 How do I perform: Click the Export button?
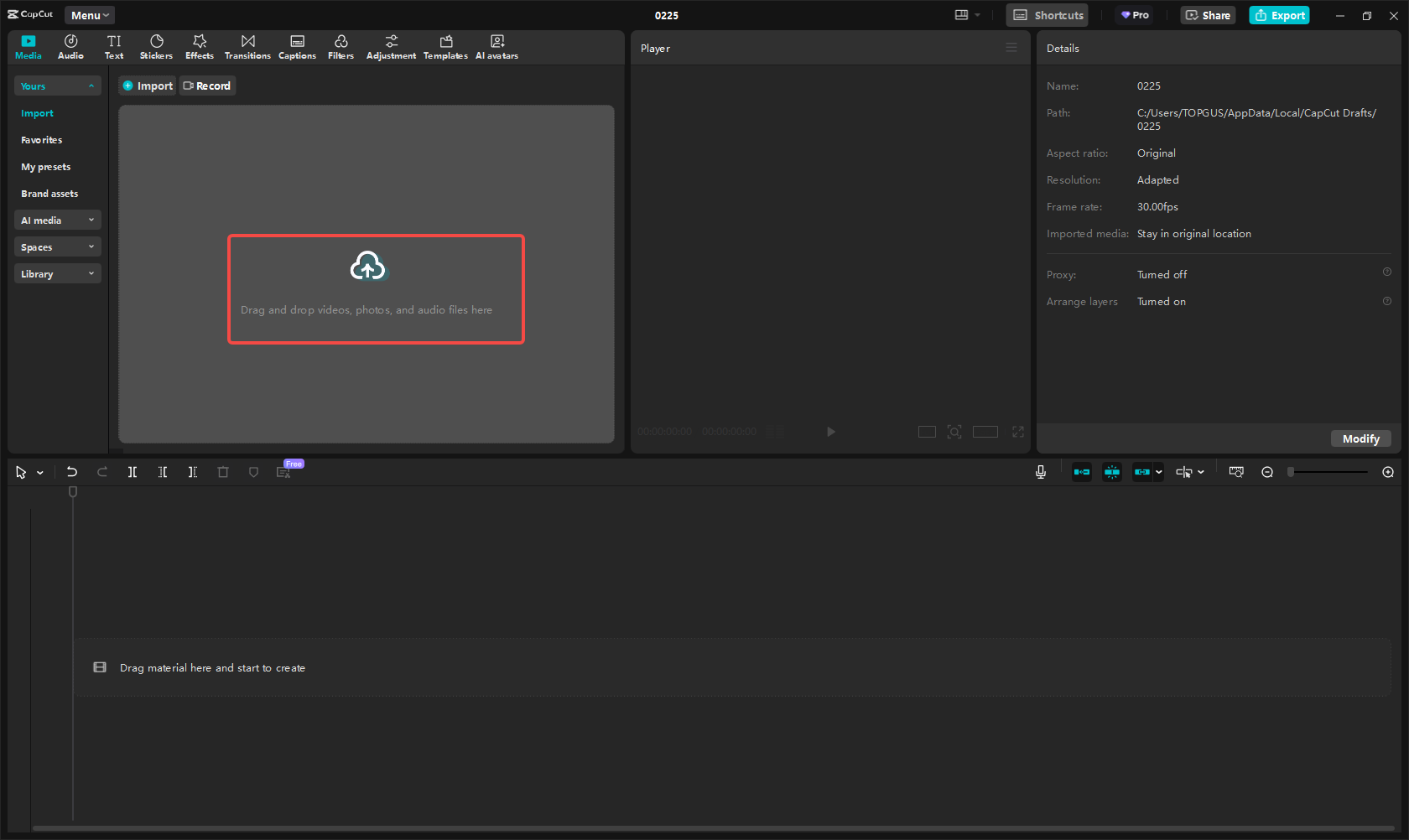[1279, 14]
